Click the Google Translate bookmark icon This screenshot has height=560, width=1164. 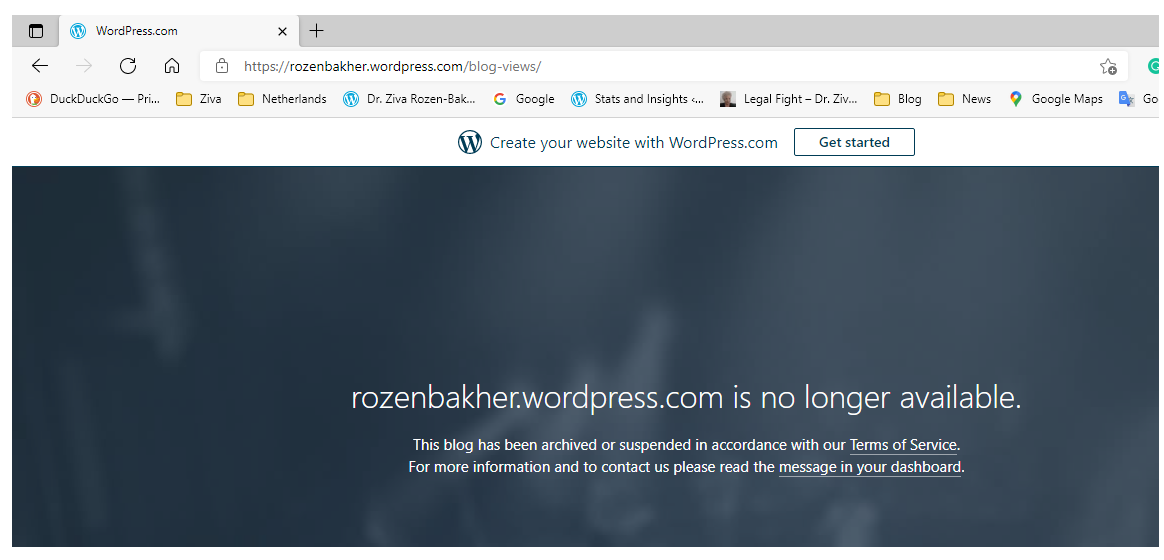click(x=1127, y=99)
